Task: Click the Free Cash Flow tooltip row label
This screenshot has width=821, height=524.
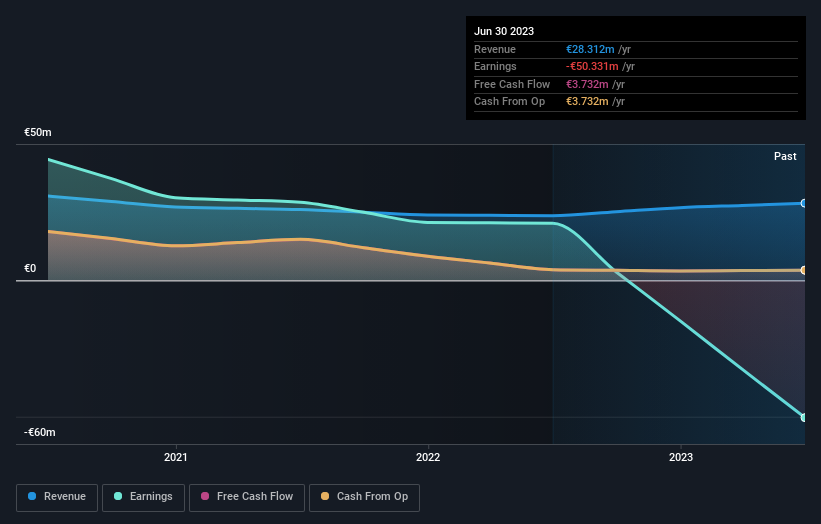Action: pyautogui.click(x=512, y=84)
